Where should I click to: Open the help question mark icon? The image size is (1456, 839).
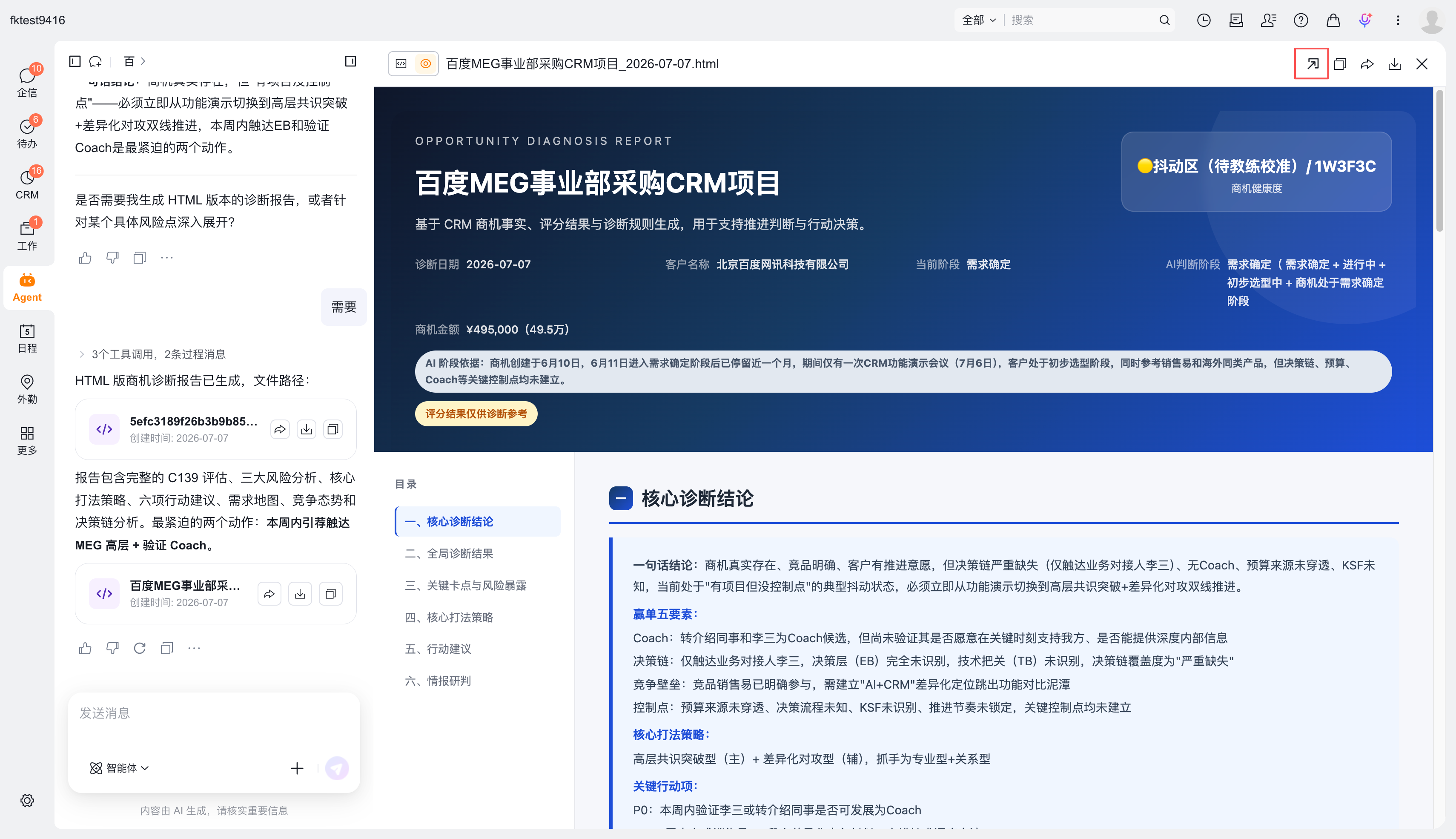[1301, 20]
